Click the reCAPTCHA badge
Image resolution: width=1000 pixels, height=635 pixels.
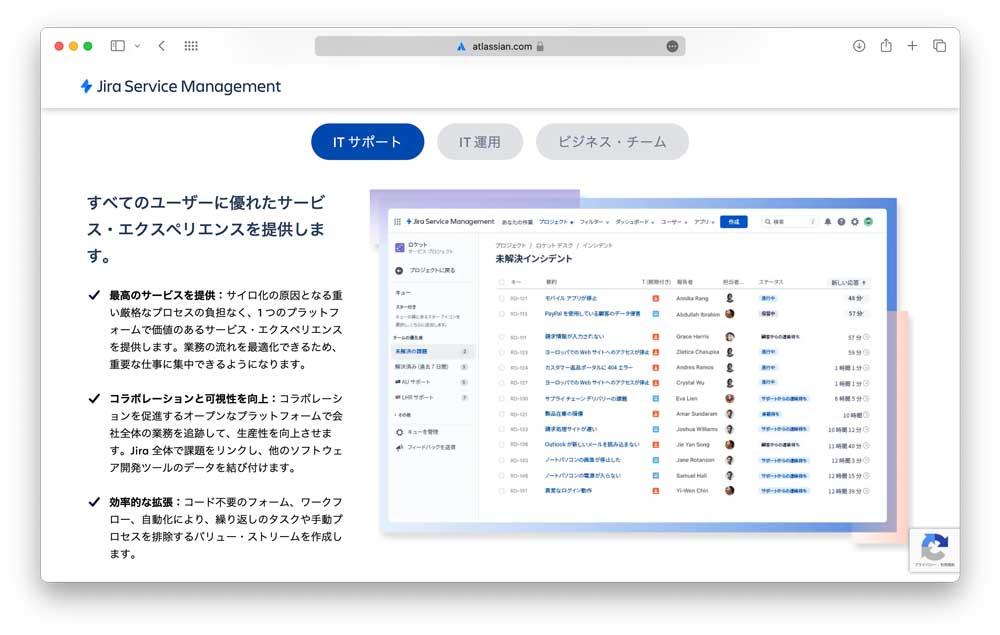point(934,550)
